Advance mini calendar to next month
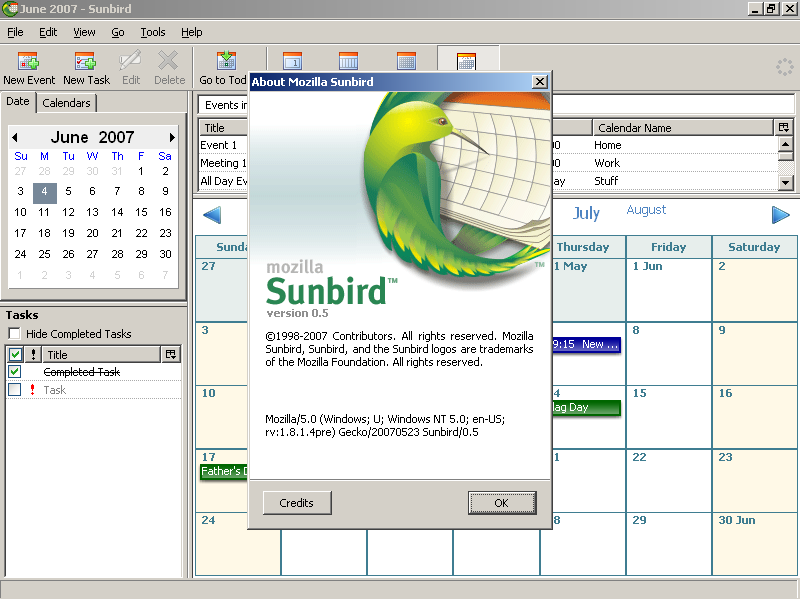The width and height of the screenshot is (800, 600). pos(172,137)
